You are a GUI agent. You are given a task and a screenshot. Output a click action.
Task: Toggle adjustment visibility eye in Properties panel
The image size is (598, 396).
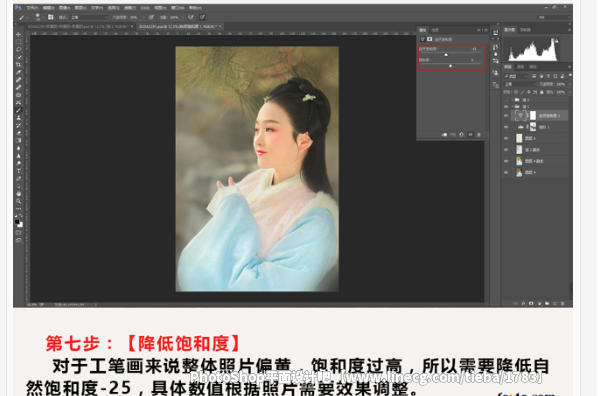470,134
